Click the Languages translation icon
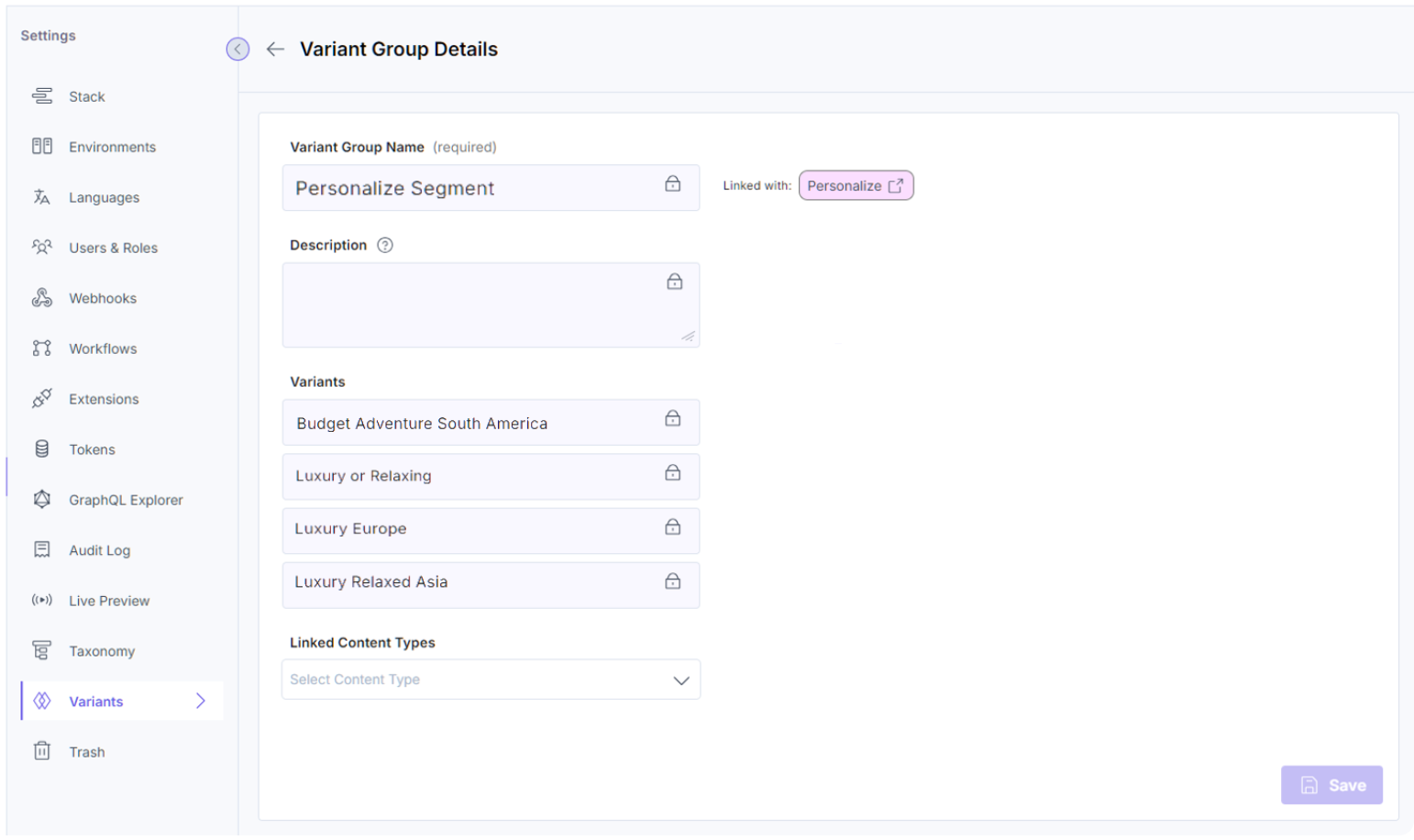The height and width of the screenshot is (840, 1414). click(x=42, y=197)
